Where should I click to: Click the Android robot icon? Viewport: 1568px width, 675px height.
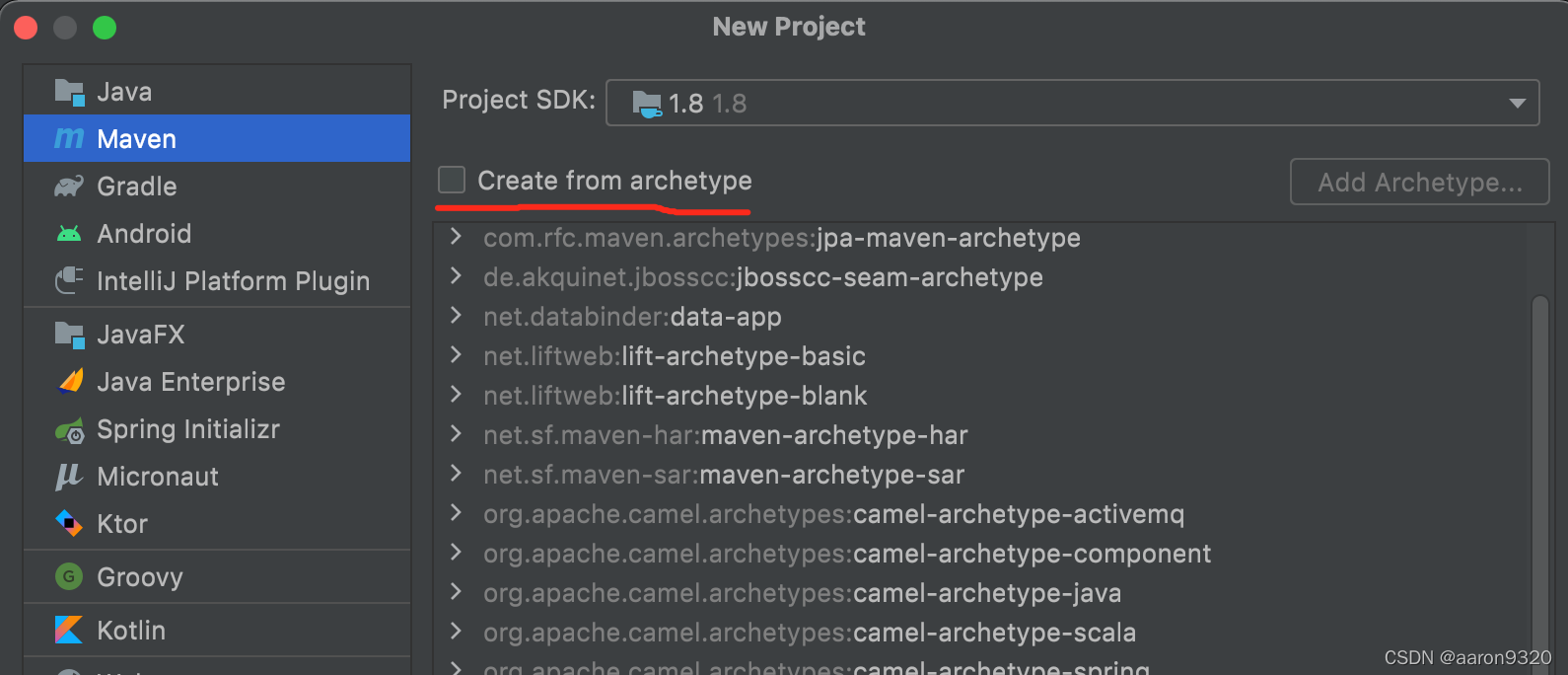69,234
